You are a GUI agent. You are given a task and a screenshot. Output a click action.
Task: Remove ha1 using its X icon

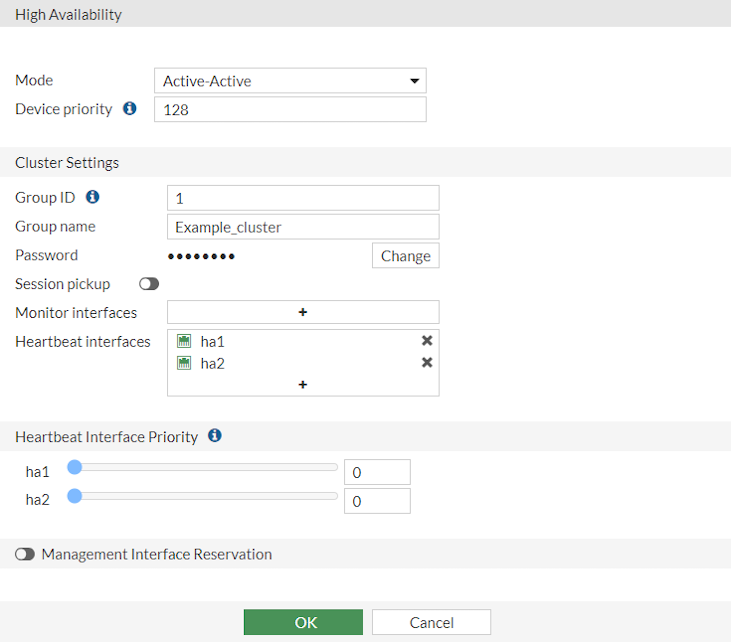pyautogui.click(x=427, y=341)
